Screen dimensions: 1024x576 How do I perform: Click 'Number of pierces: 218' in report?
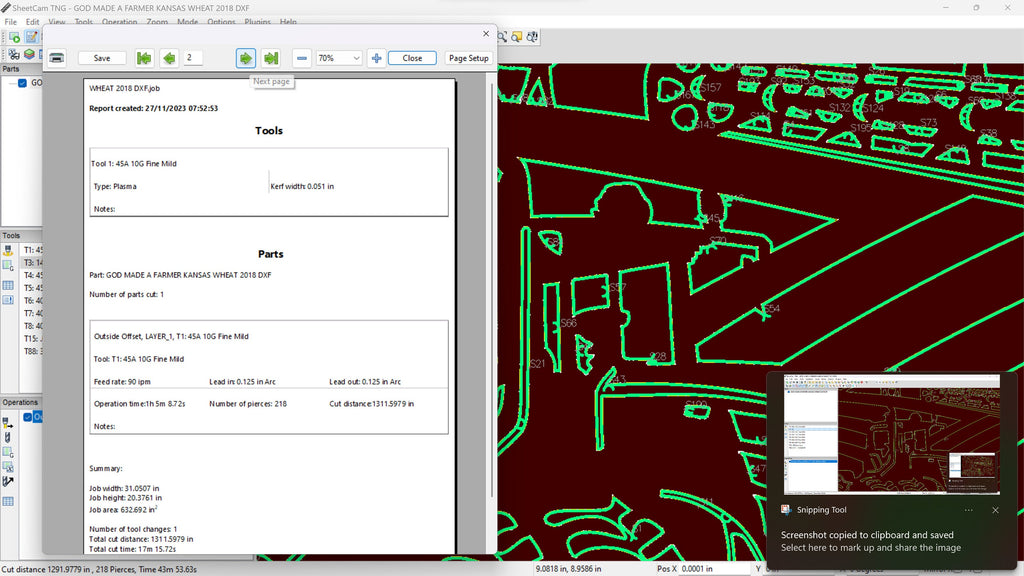pos(248,404)
